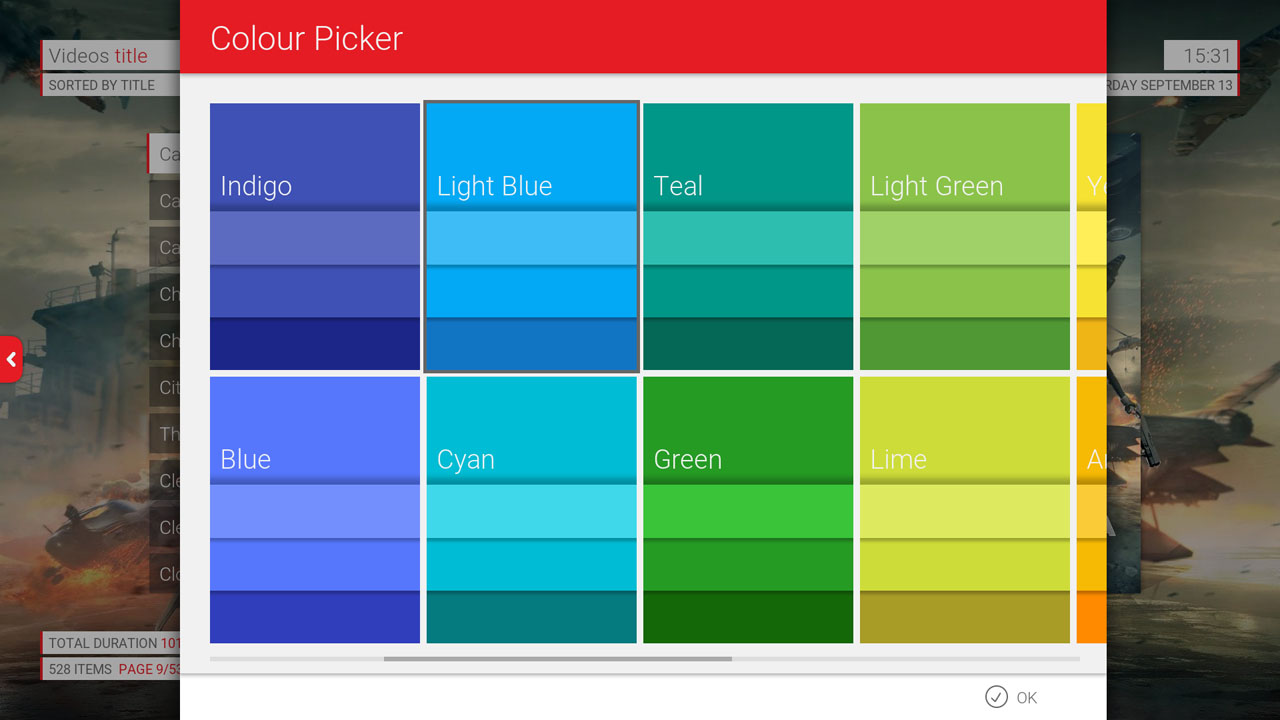Select the Green header swatch

coord(748,430)
